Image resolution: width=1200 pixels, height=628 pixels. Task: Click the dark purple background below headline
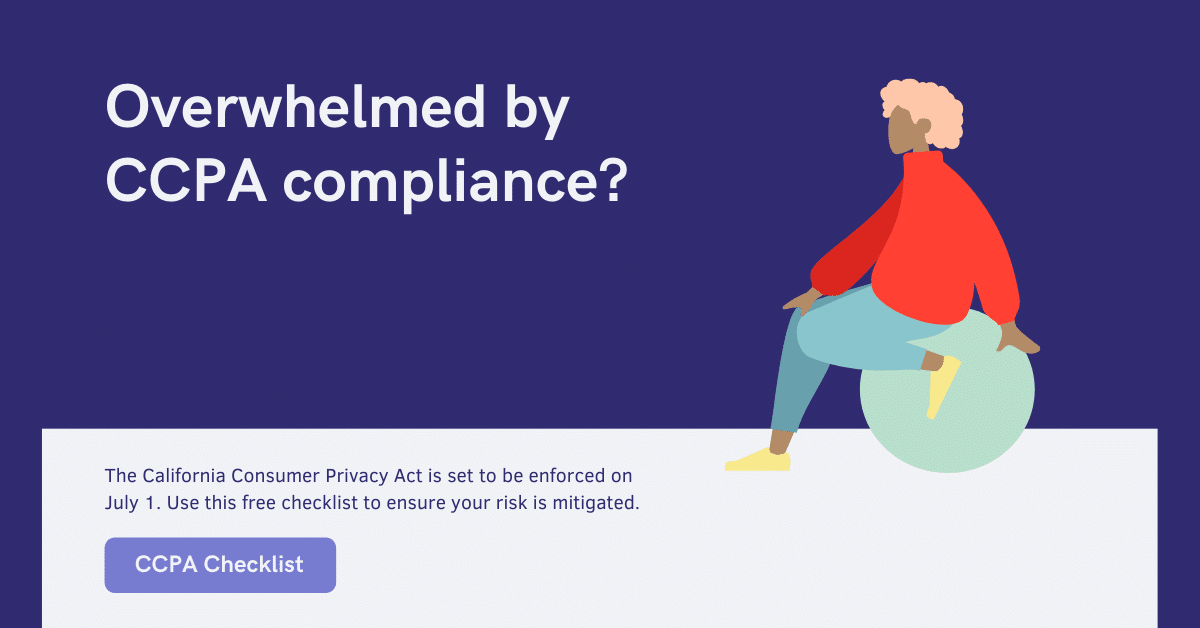pos(400,320)
